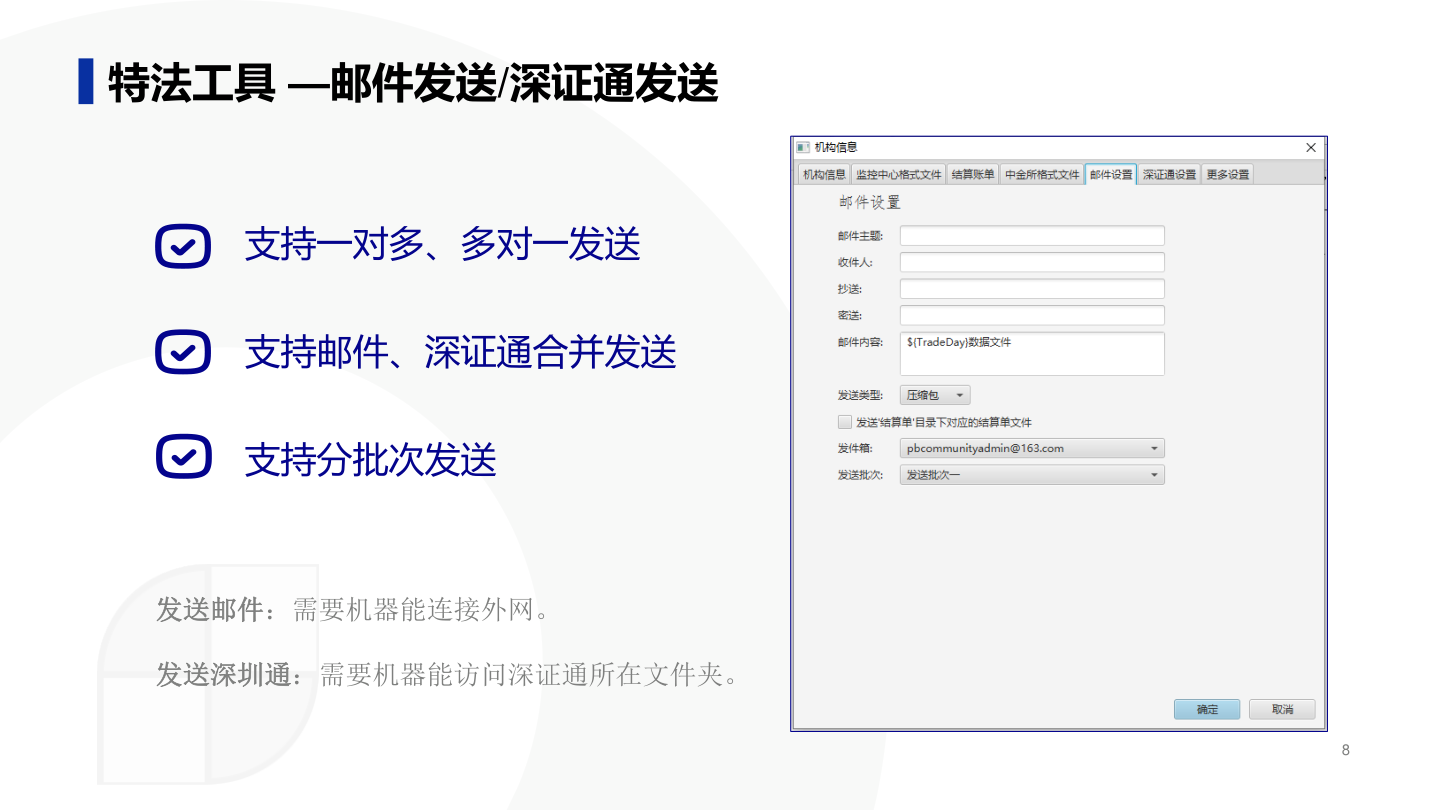The width and height of the screenshot is (1440, 810).
Task: Click the 发送批次: label
Action: point(860,475)
